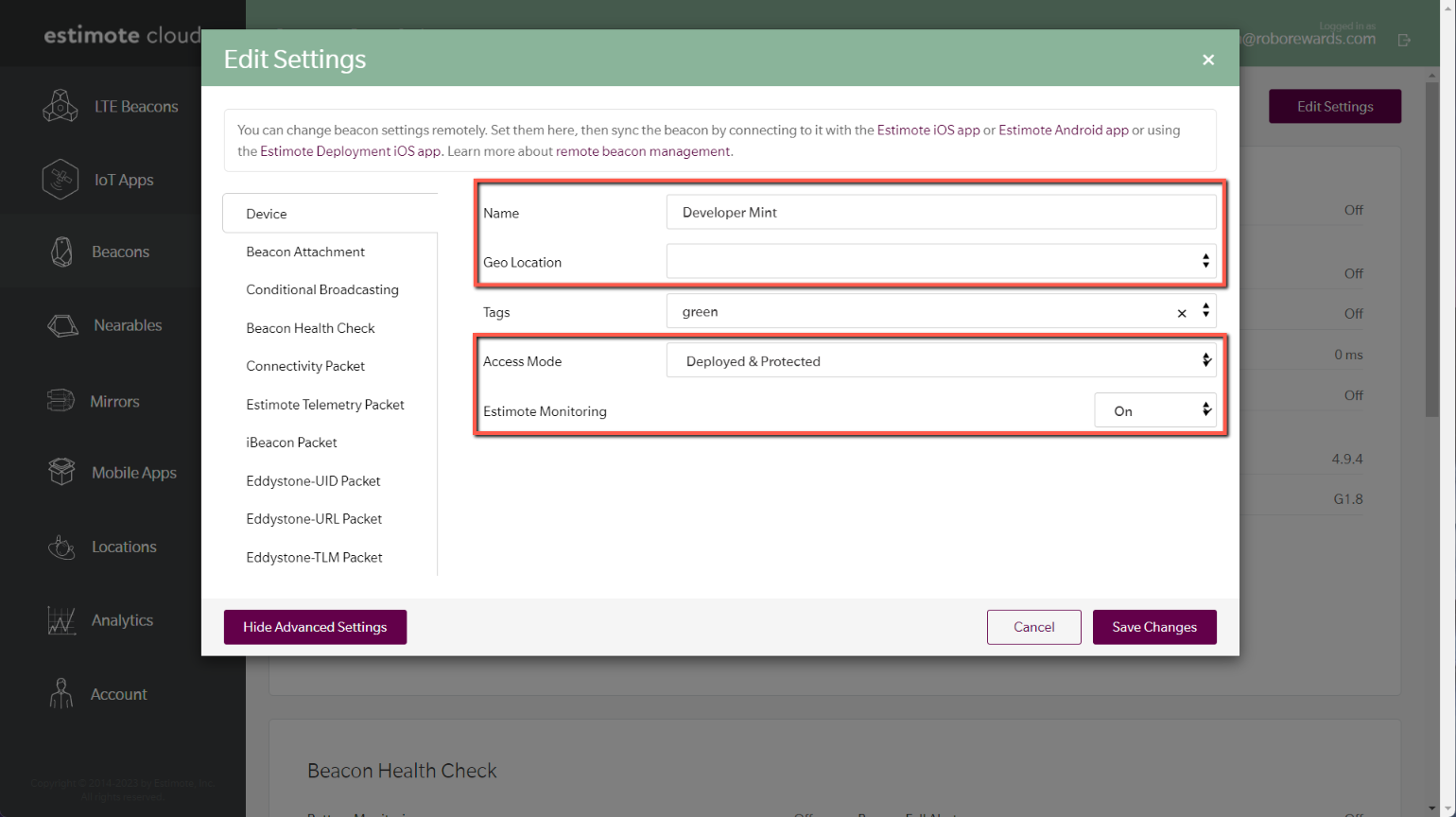The width and height of the screenshot is (1456, 817).
Task: Open Beacon Health Check settings tab
Action: tap(310, 328)
